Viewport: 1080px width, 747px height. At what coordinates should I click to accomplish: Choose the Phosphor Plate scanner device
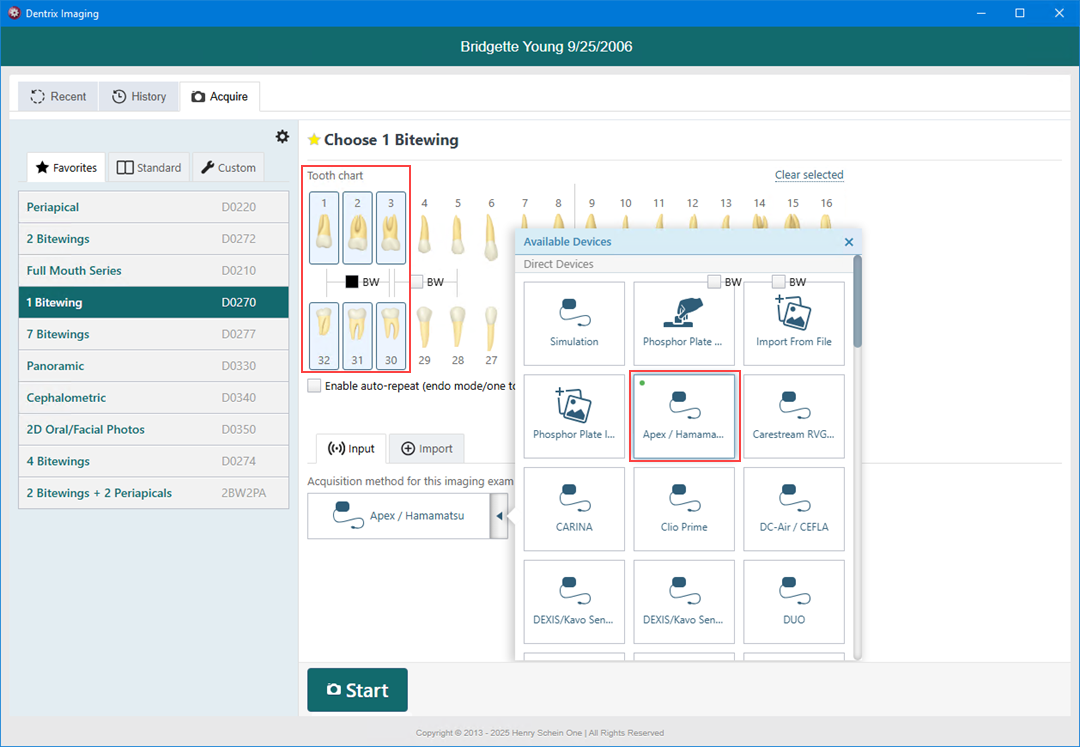684,323
